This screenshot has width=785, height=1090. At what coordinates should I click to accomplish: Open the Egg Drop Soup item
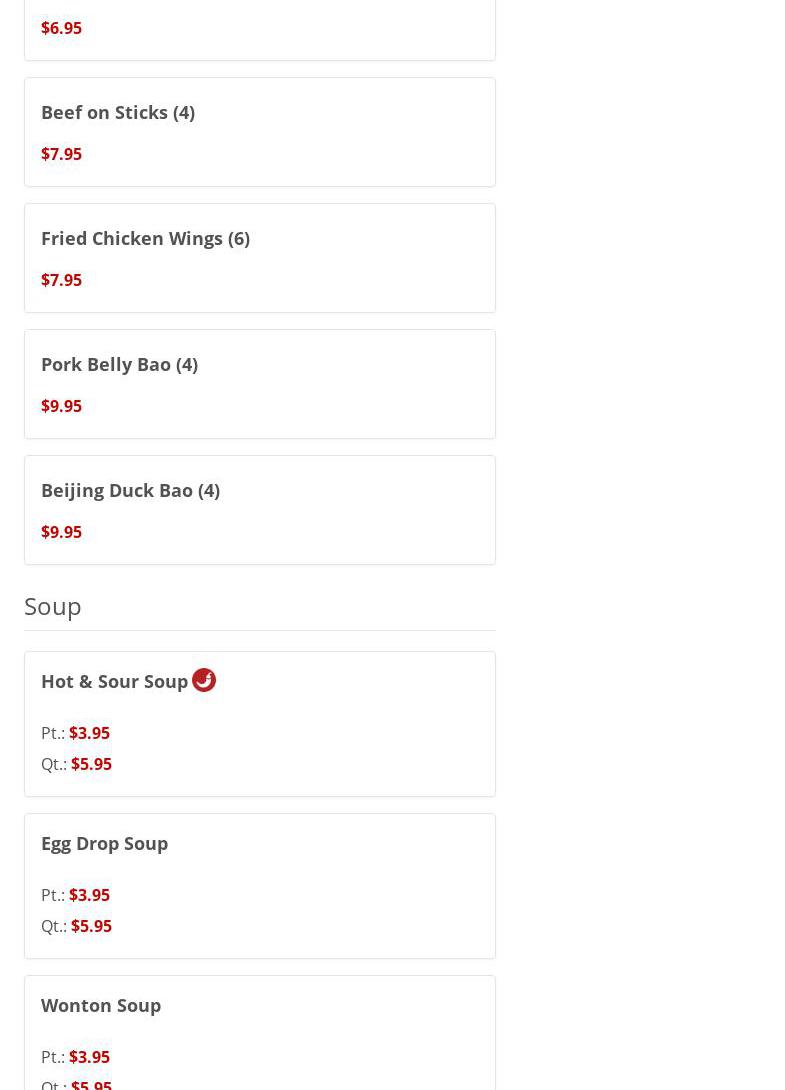(104, 843)
